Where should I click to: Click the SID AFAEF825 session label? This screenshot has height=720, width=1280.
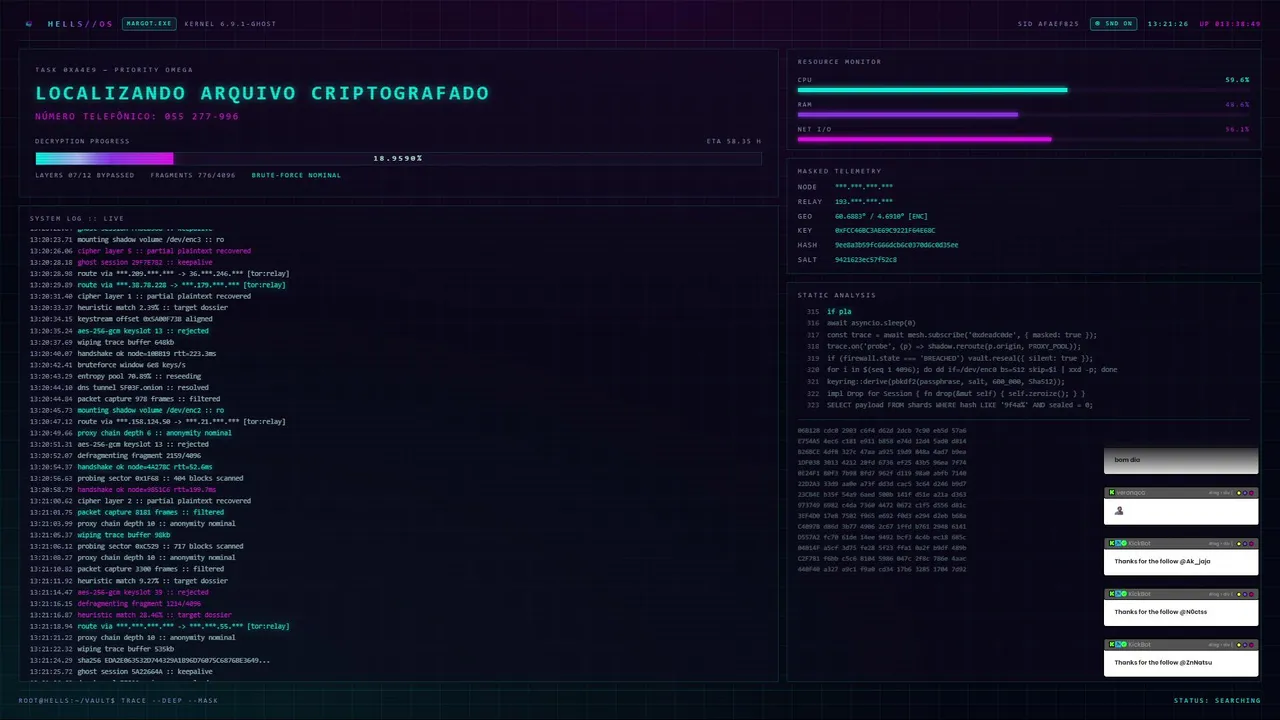(x=1048, y=23)
